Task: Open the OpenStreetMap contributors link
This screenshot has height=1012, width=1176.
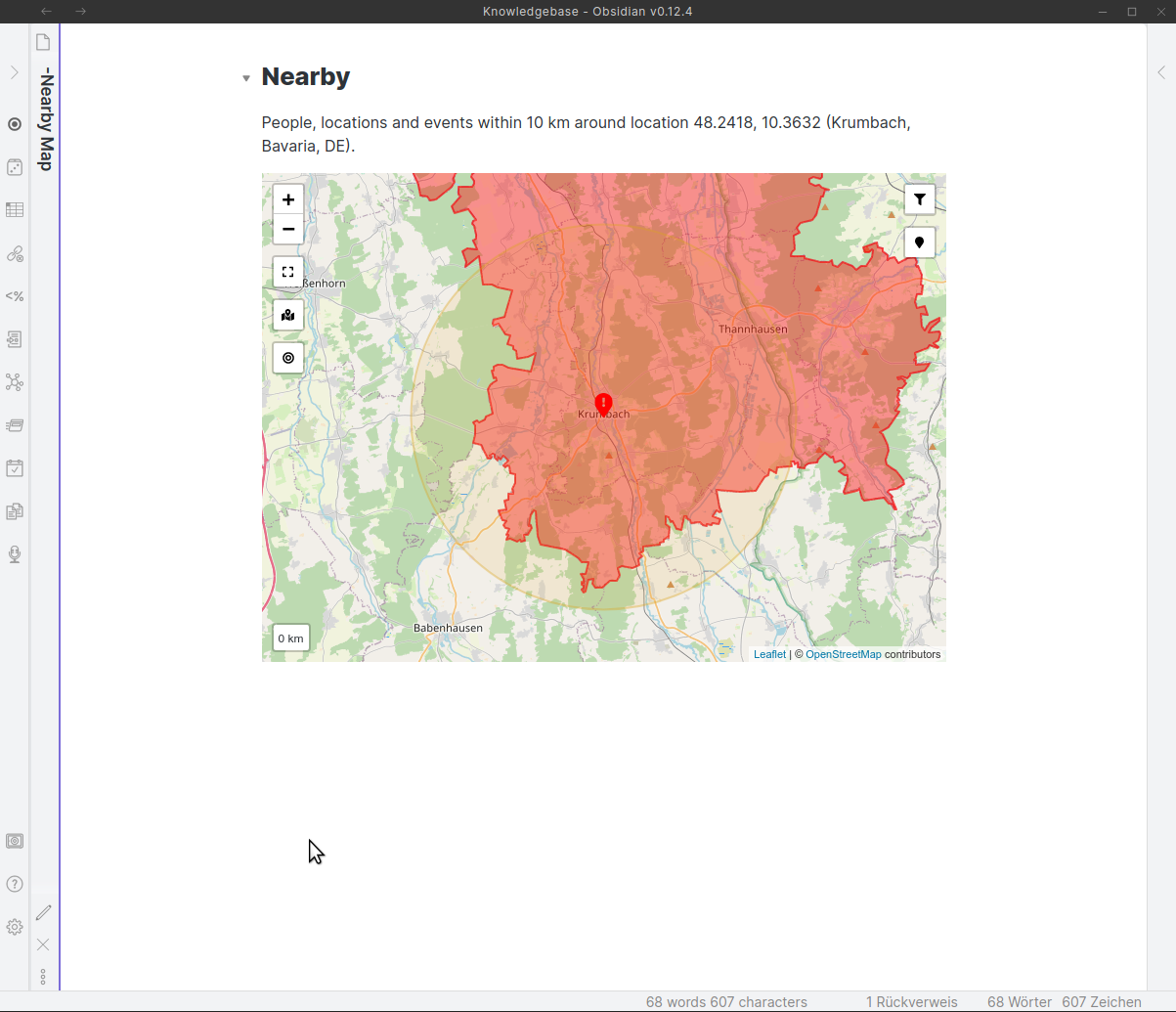Action: (843, 654)
